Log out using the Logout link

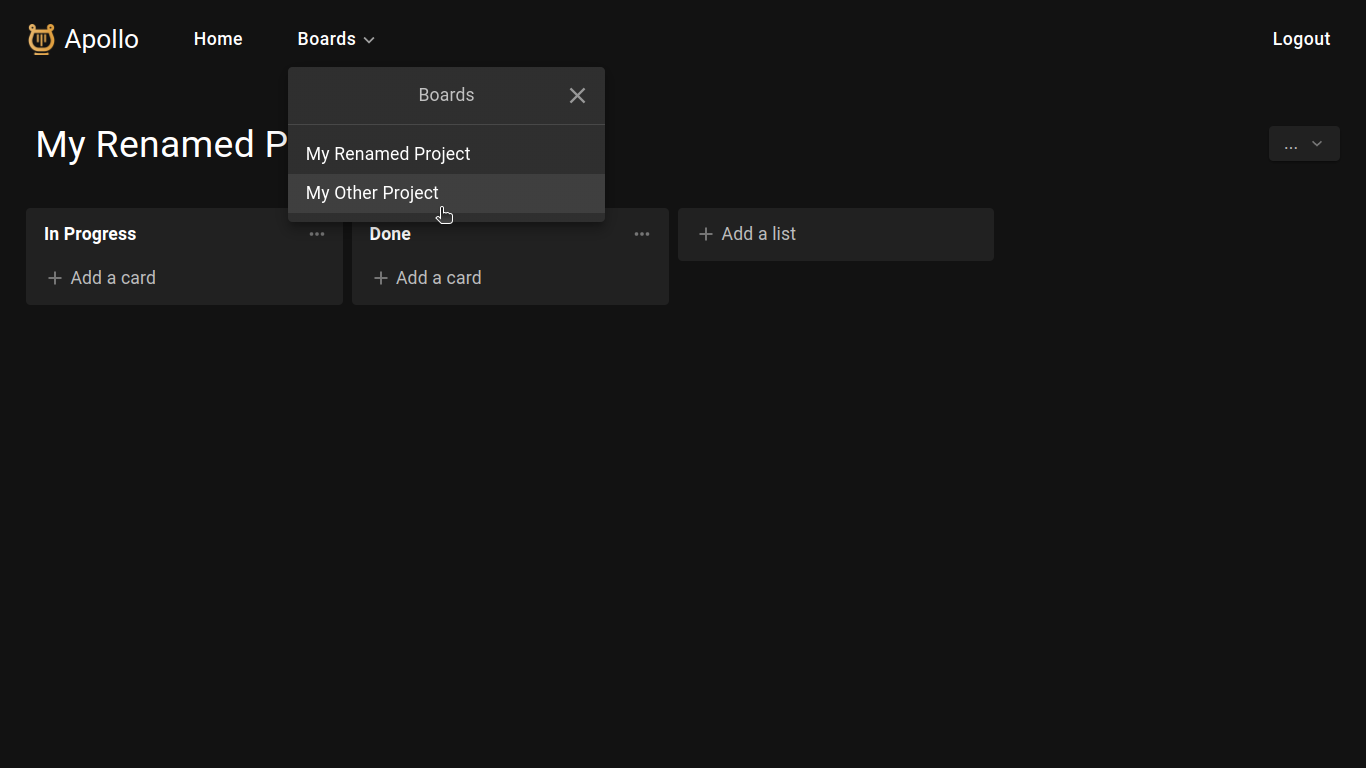coord(1301,39)
